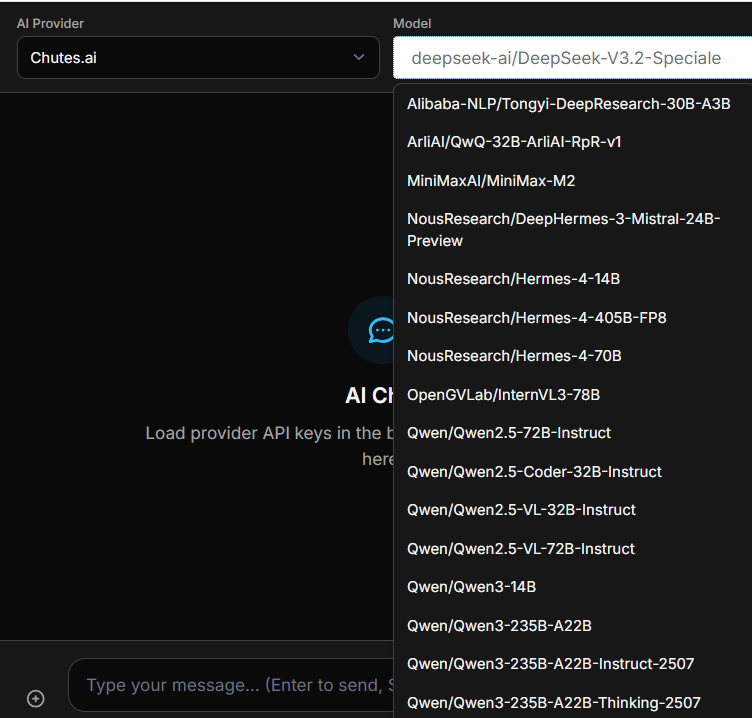
Task: Choose Qwen/Qwen3-235B-A22B-Thinking-2507 option
Action: [x=553, y=703]
